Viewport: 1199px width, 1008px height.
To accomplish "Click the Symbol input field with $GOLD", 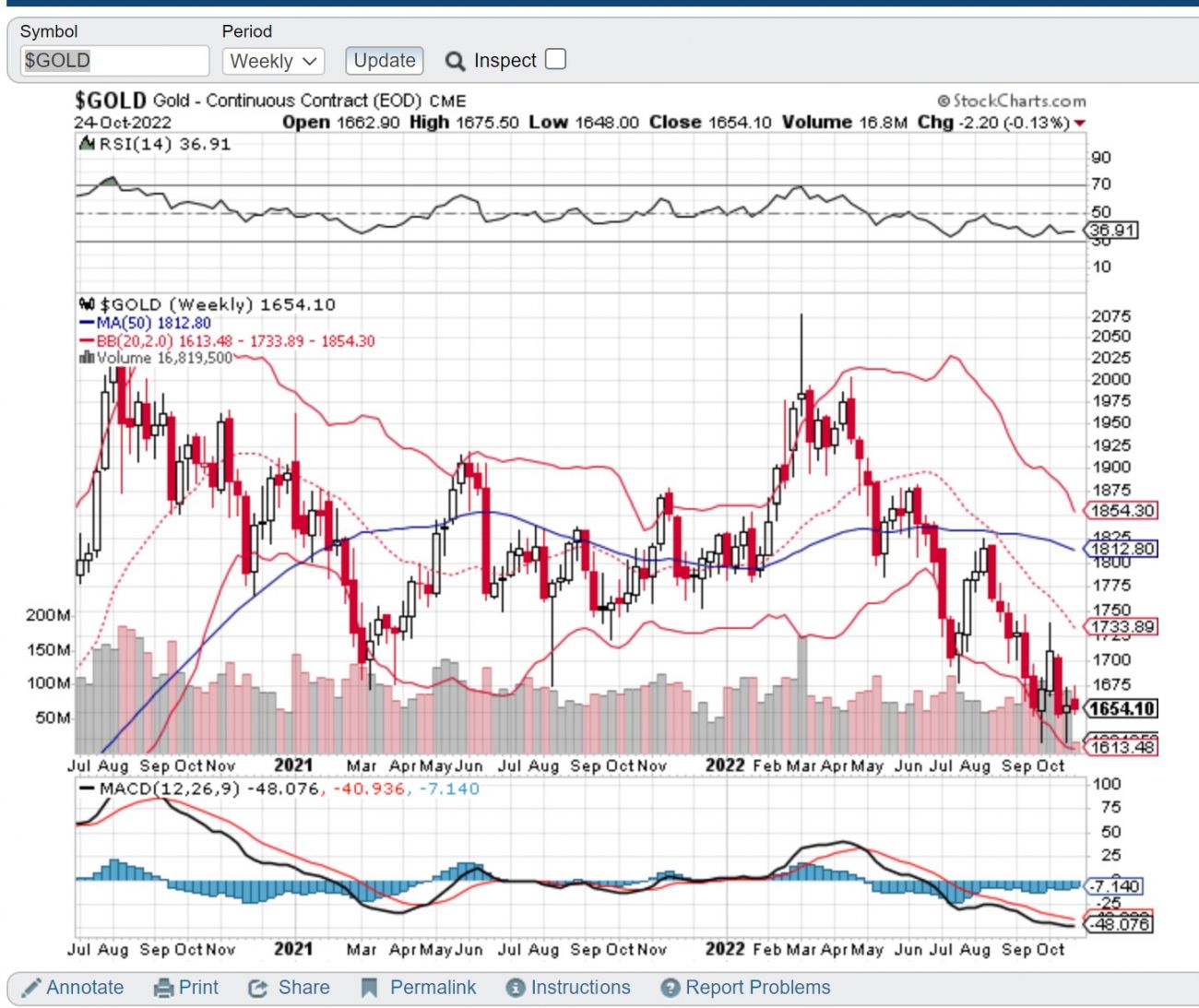I will pos(114,61).
